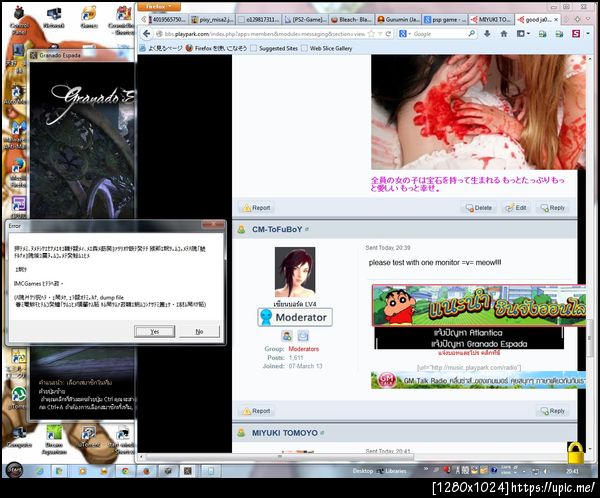
Task: Click the pink S add-on icon
Action: (576, 34)
